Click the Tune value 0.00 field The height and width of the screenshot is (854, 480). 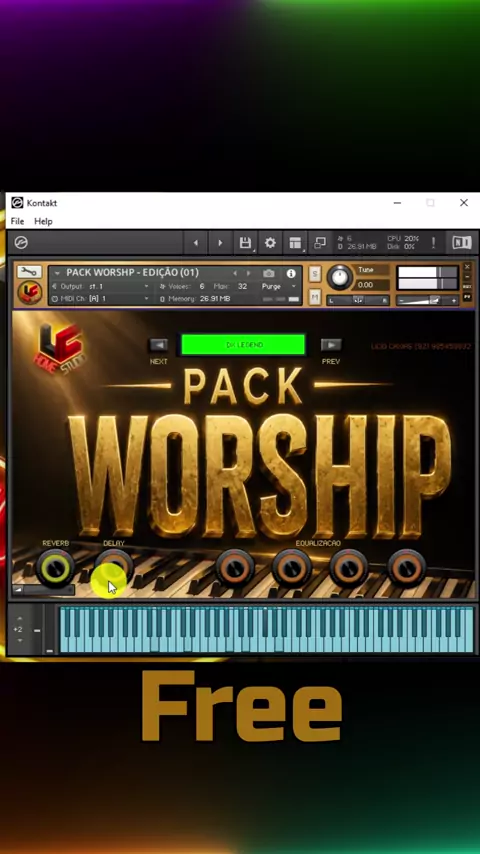372,284
